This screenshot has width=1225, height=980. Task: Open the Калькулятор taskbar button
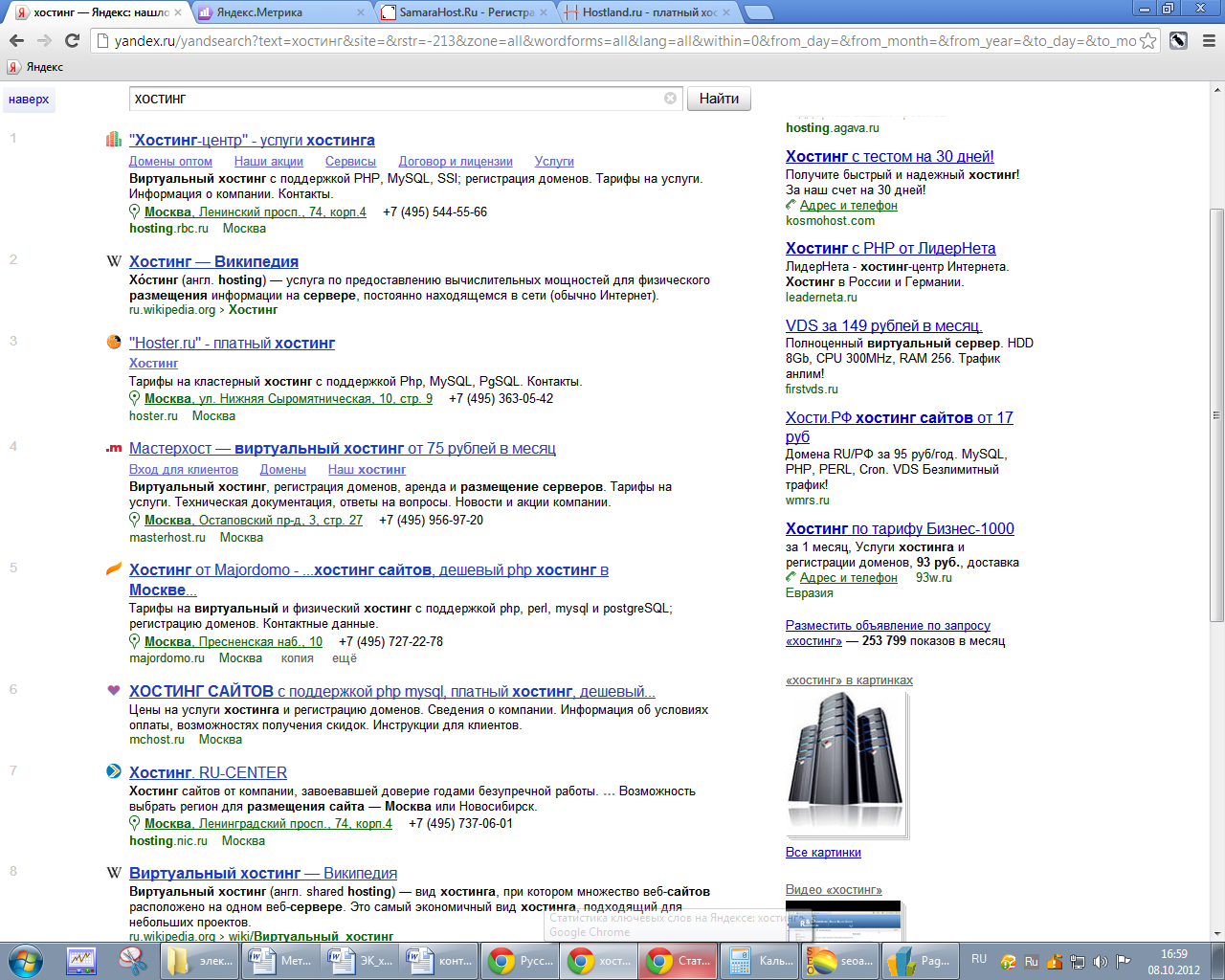[x=757, y=961]
